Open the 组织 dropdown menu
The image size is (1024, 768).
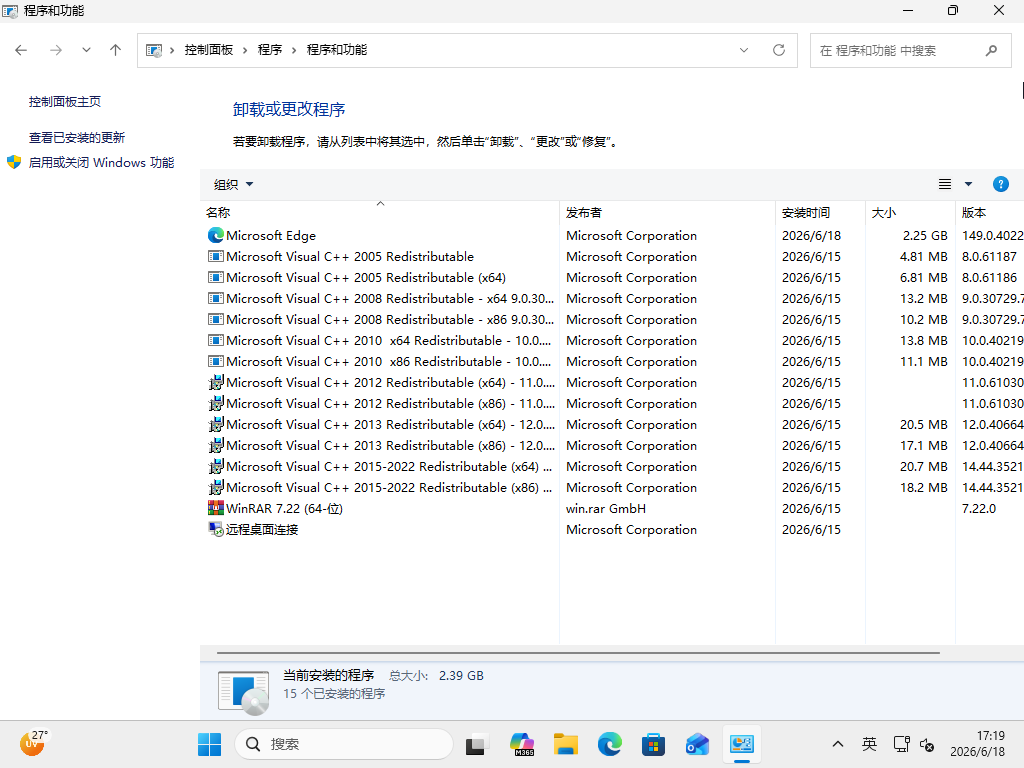coord(233,185)
